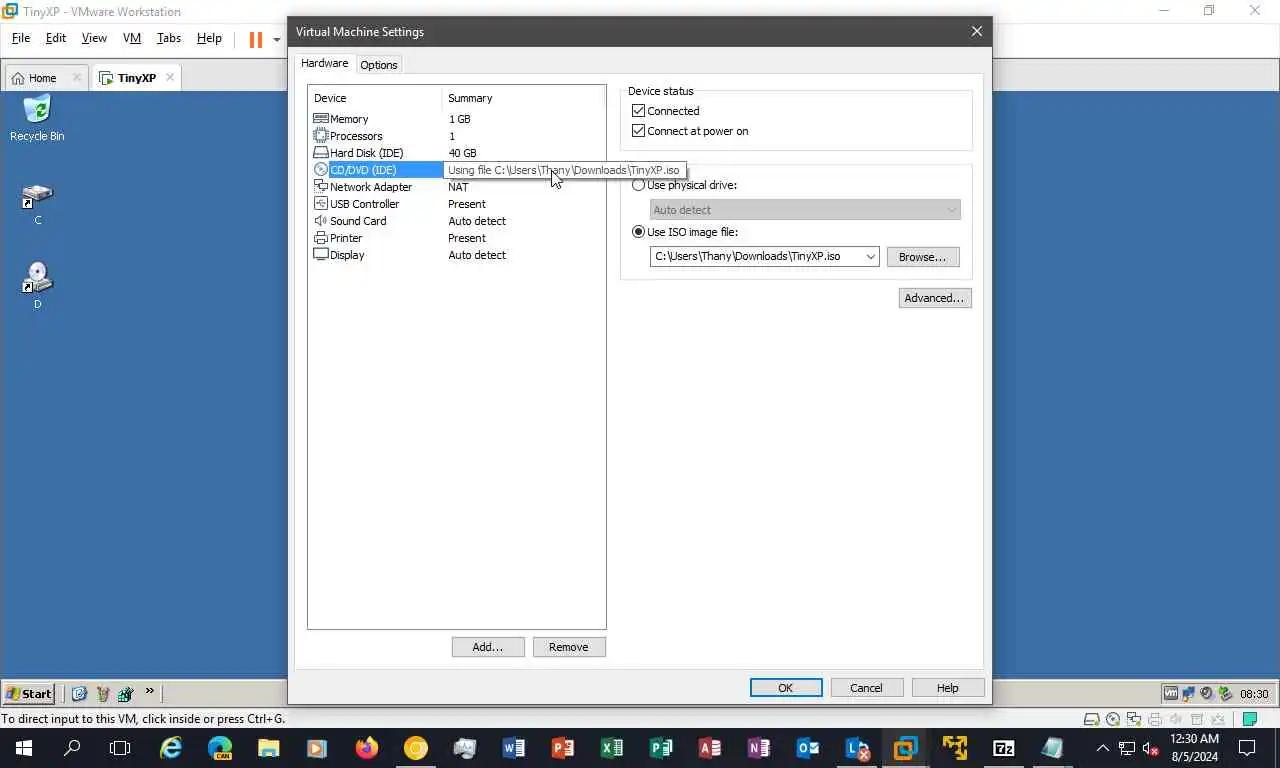Select the Hard Disk (IDE) icon
The width and height of the screenshot is (1280, 768).
[x=321, y=153]
